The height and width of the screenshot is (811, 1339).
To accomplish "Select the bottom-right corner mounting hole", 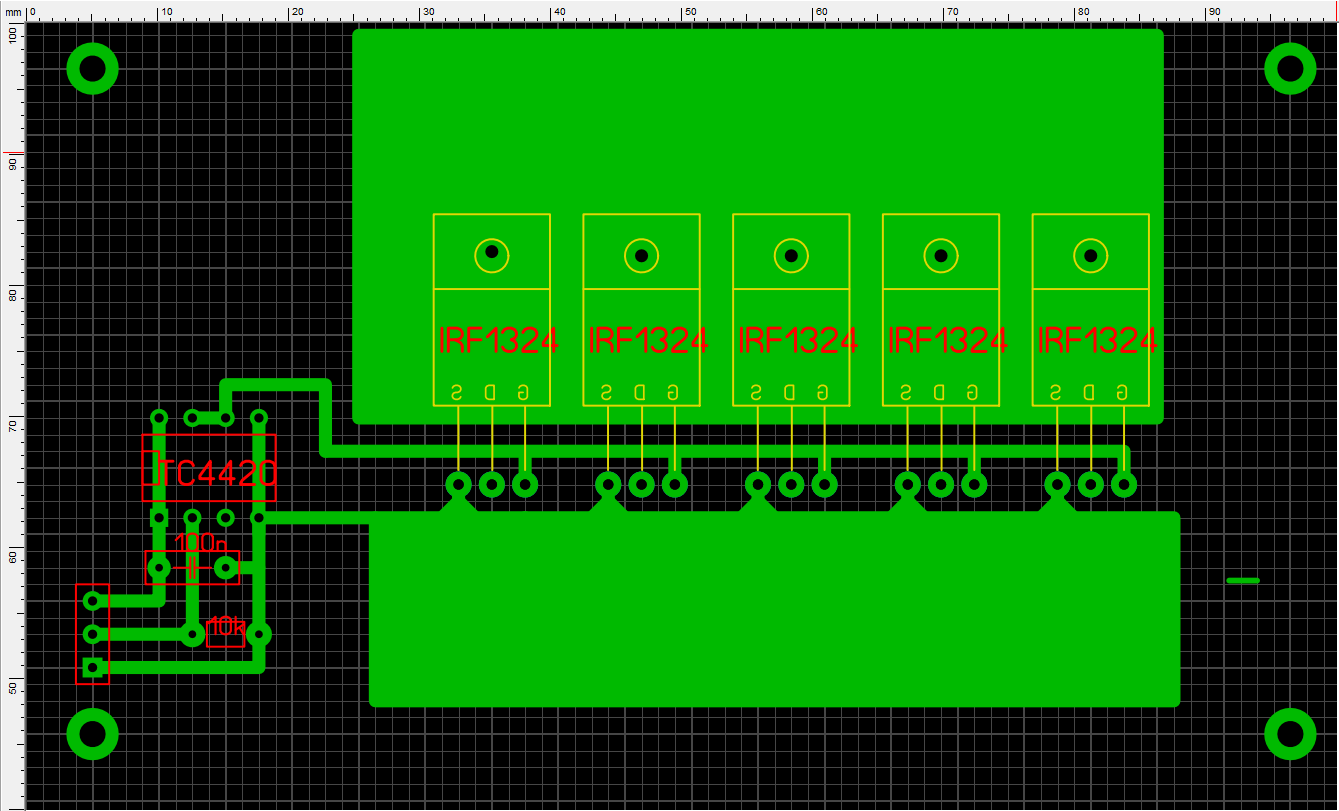I will [1290, 734].
